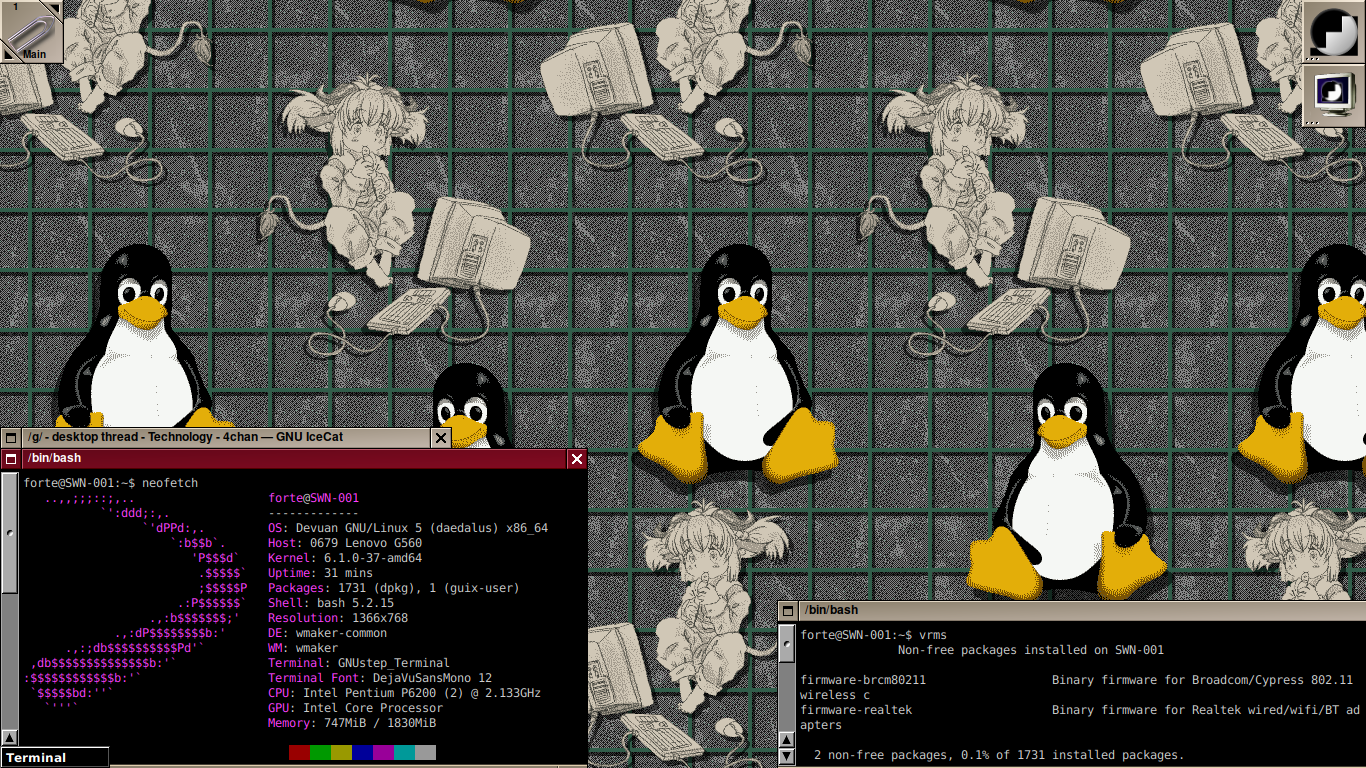This screenshot has height=768, width=1366.
Task: Click the 'CPU: Intel Pentium P6200' line
Action: pyautogui.click(x=405, y=693)
